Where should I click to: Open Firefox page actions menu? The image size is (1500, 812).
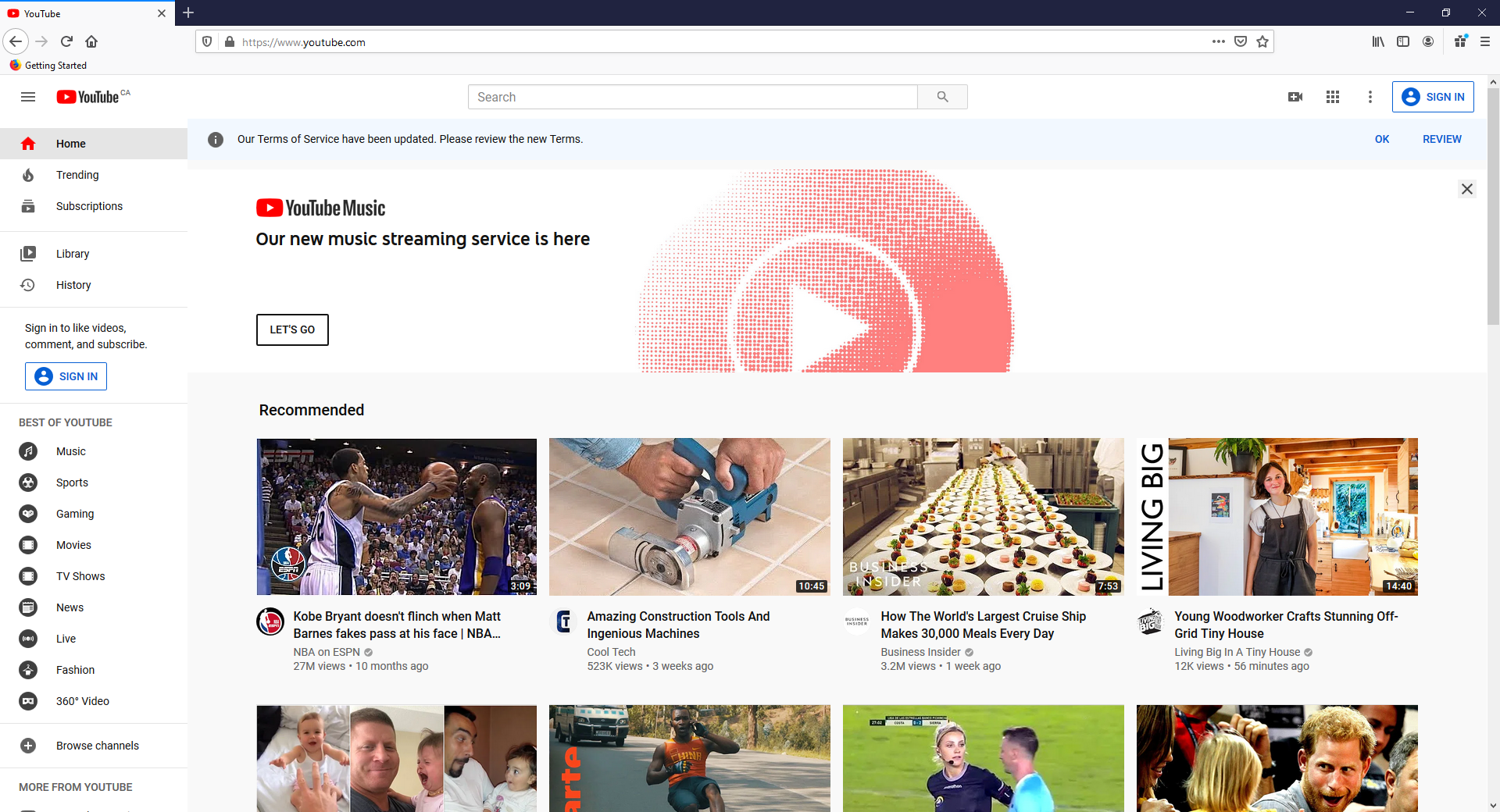pyautogui.click(x=1218, y=42)
